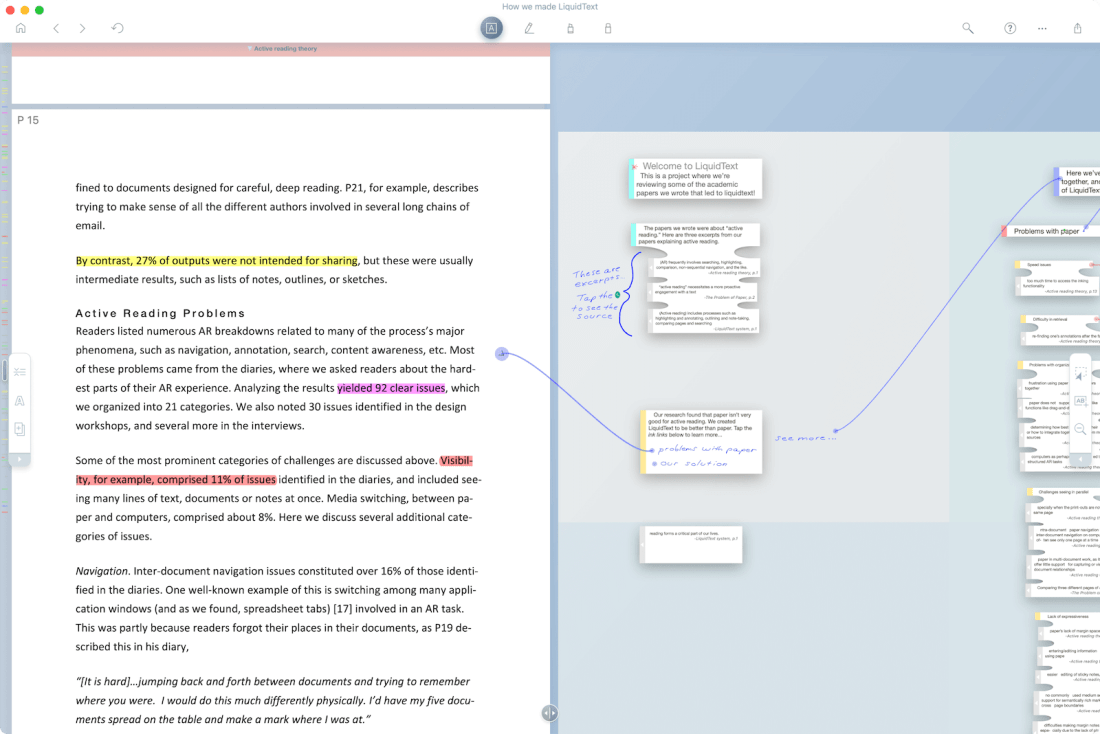The height and width of the screenshot is (734, 1100).
Task: Go to the home screen icon
Action: (x=21, y=28)
